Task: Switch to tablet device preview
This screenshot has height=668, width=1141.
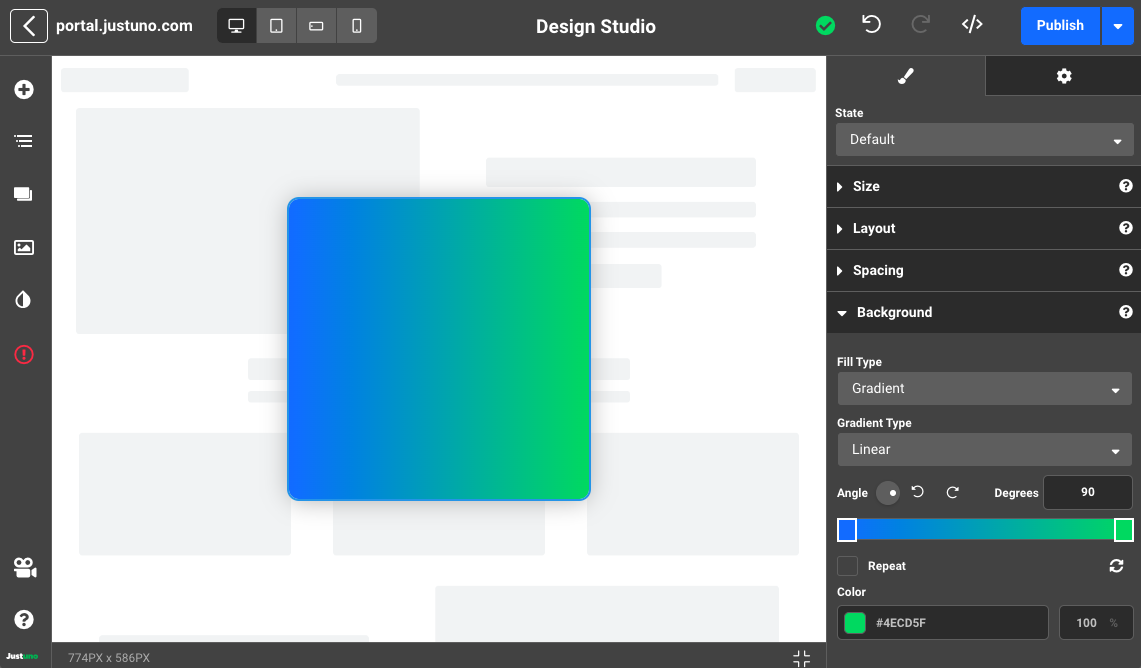Action: 277,26
